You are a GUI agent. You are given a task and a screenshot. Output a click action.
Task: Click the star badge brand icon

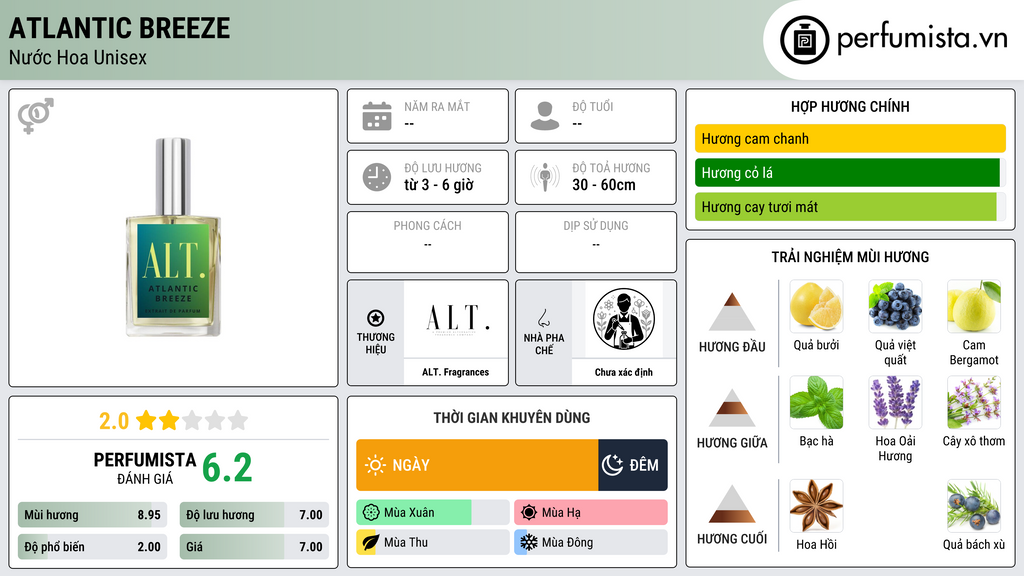point(376,318)
